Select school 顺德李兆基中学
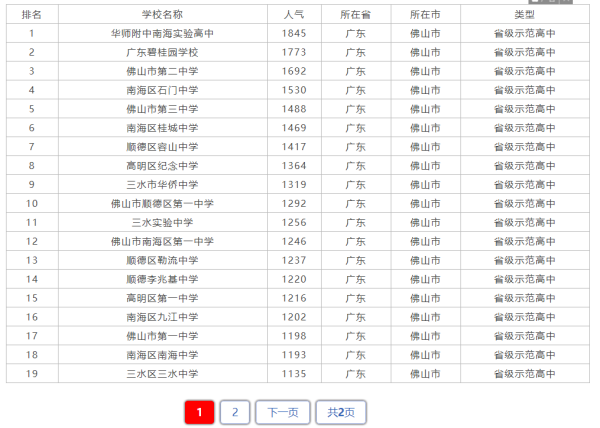The width and height of the screenshot is (600, 428). (162, 279)
